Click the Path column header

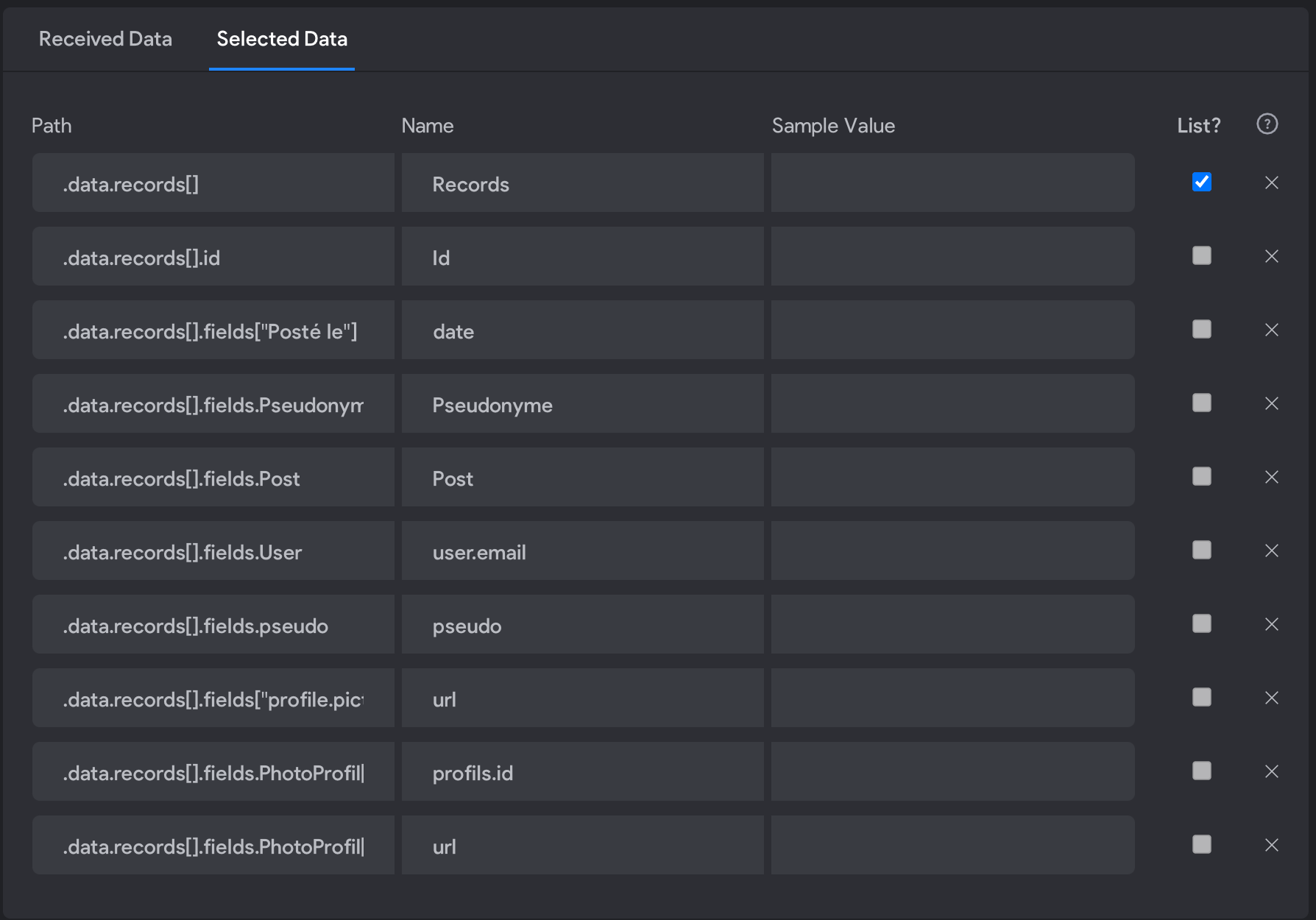pyautogui.click(x=52, y=126)
